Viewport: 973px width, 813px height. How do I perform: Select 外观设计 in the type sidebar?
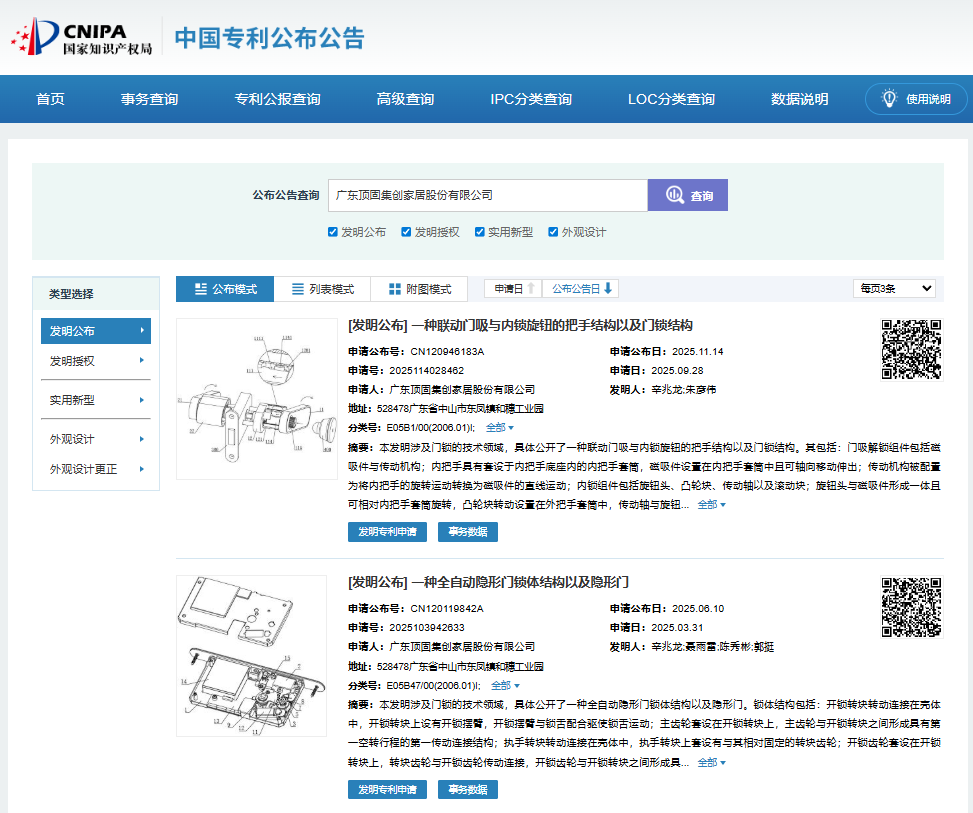coord(96,439)
